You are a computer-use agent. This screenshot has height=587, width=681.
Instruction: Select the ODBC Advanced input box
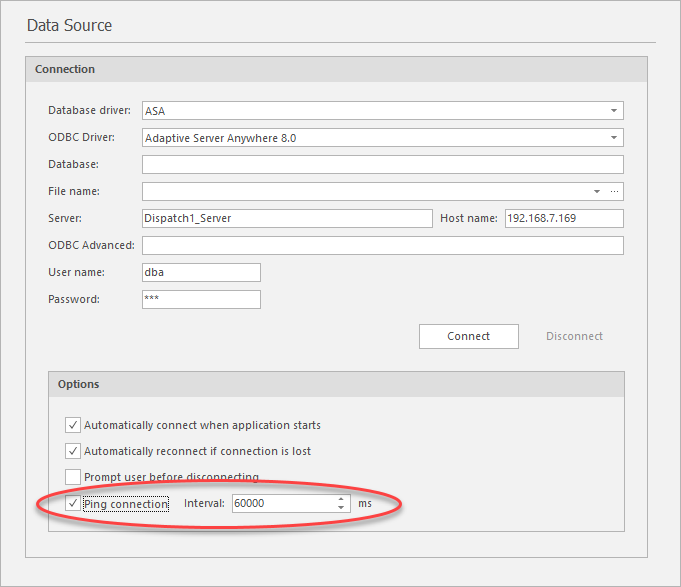(x=382, y=245)
